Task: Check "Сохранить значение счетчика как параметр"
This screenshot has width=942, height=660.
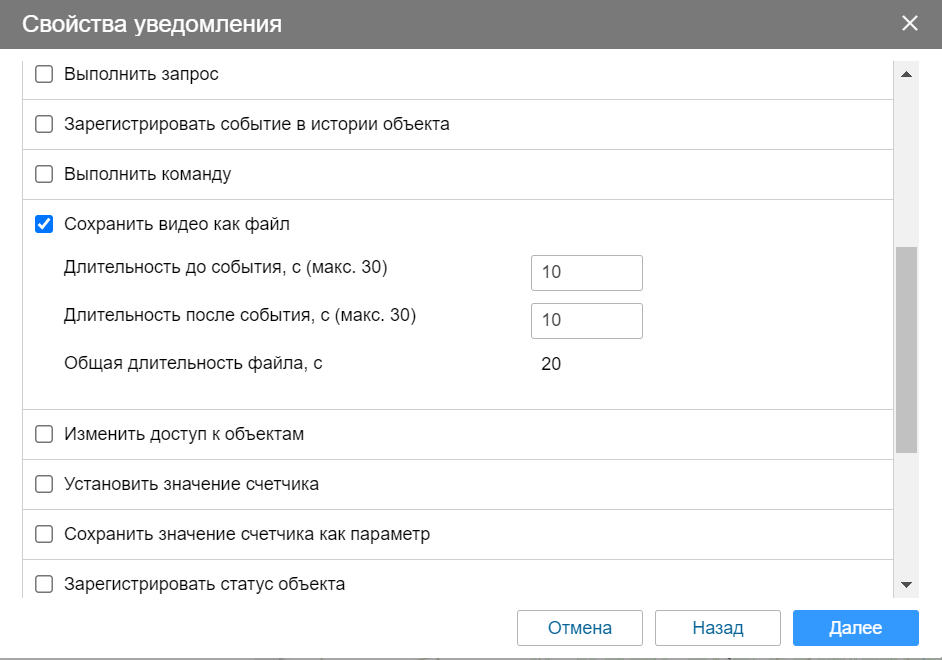Action: point(44,534)
